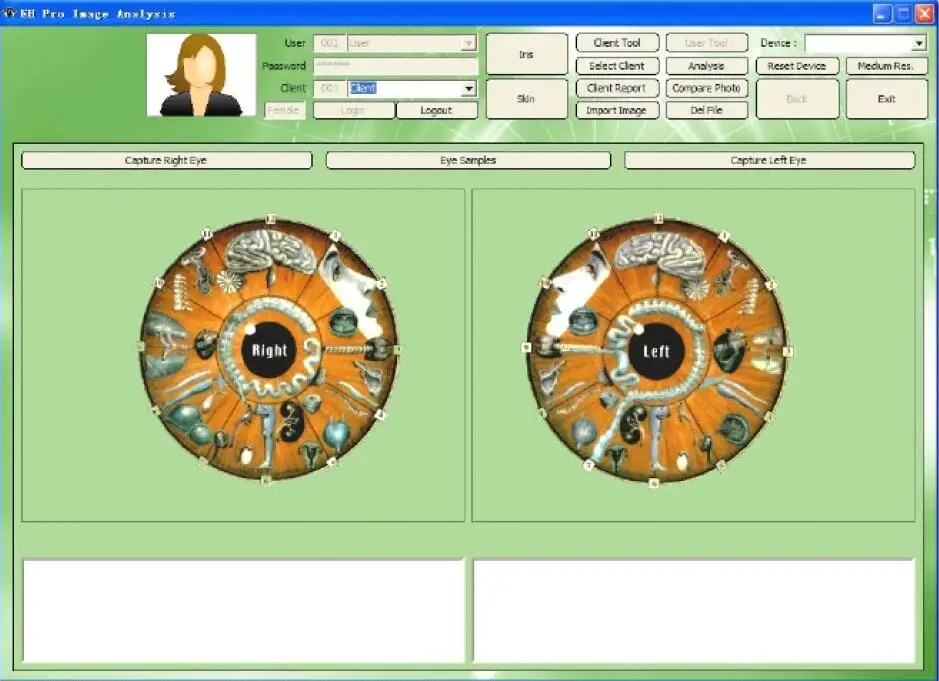Click the Client ID number field

(329, 89)
